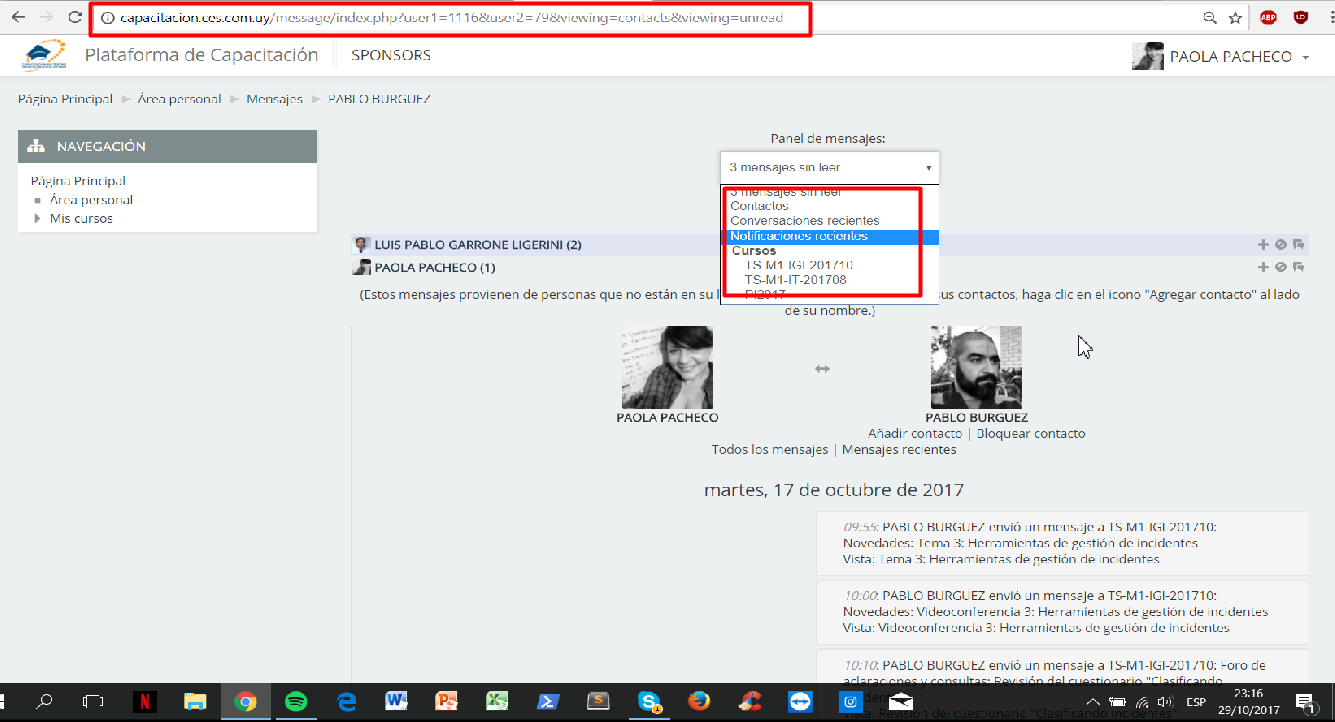Add contact icon on Luis Pablo Garrone row
Image resolution: width=1335 pixels, height=722 pixels.
pos(1263,244)
